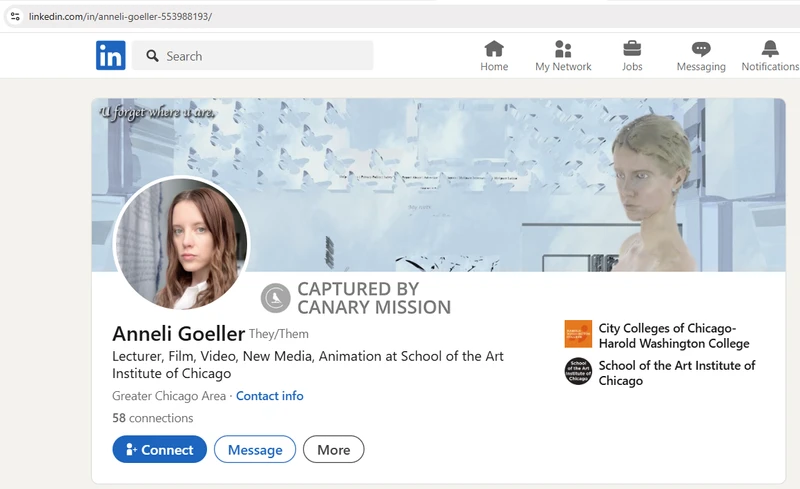Click the Connect button

tap(160, 449)
